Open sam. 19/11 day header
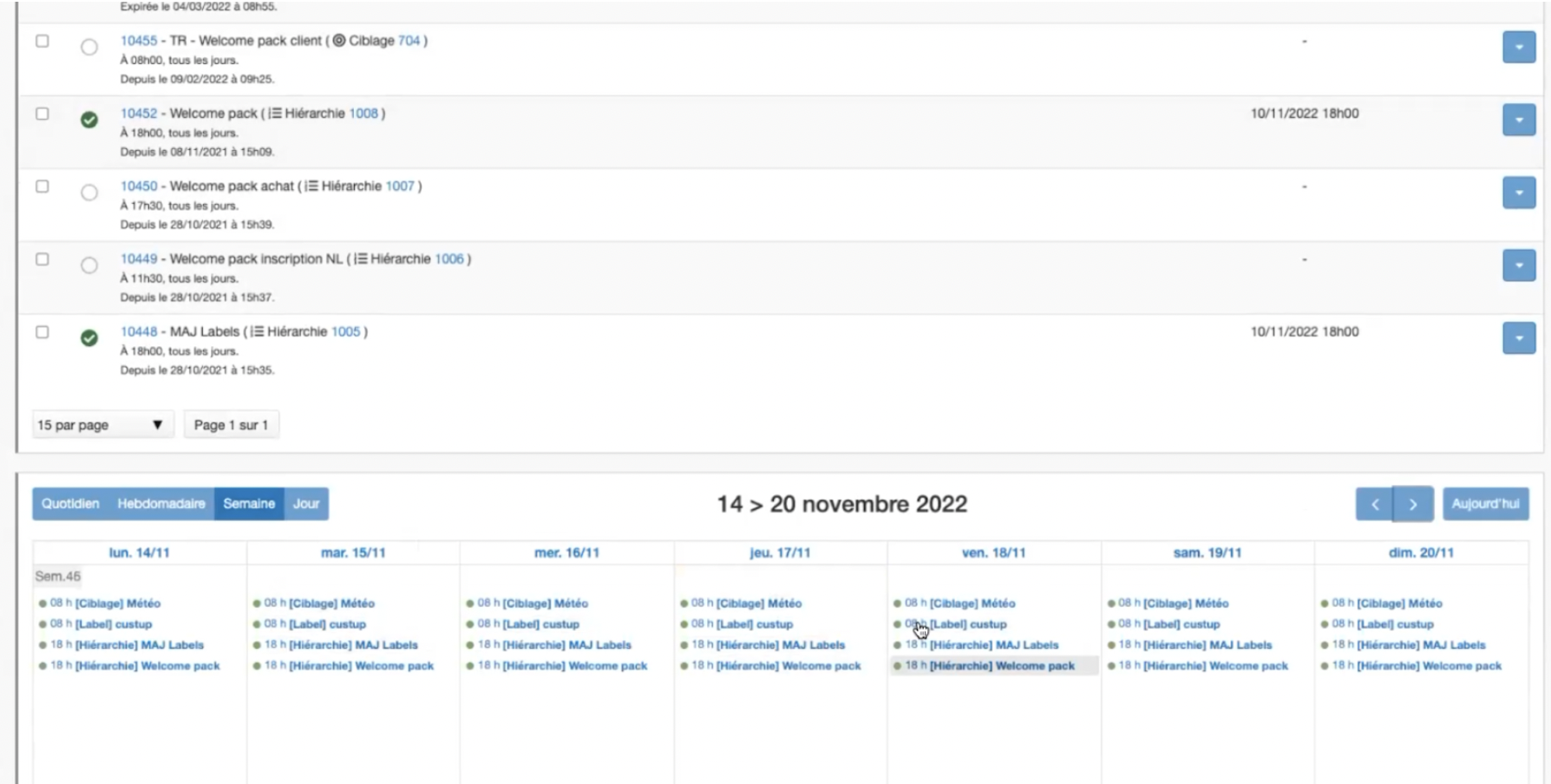The width and height of the screenshot is (1551, 784). point(1207,552)
